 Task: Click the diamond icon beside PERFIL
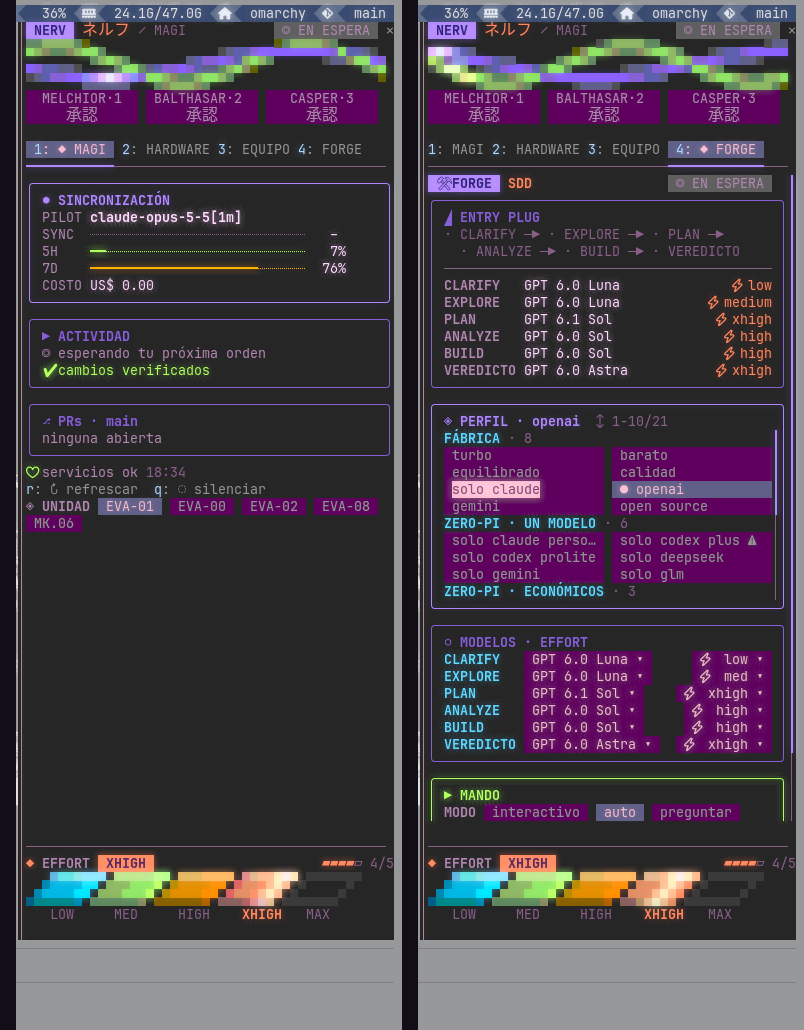(448, 421)
